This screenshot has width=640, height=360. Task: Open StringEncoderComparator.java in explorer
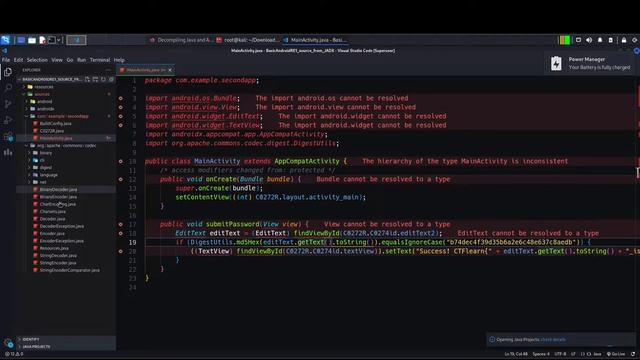tap(69, 271)
